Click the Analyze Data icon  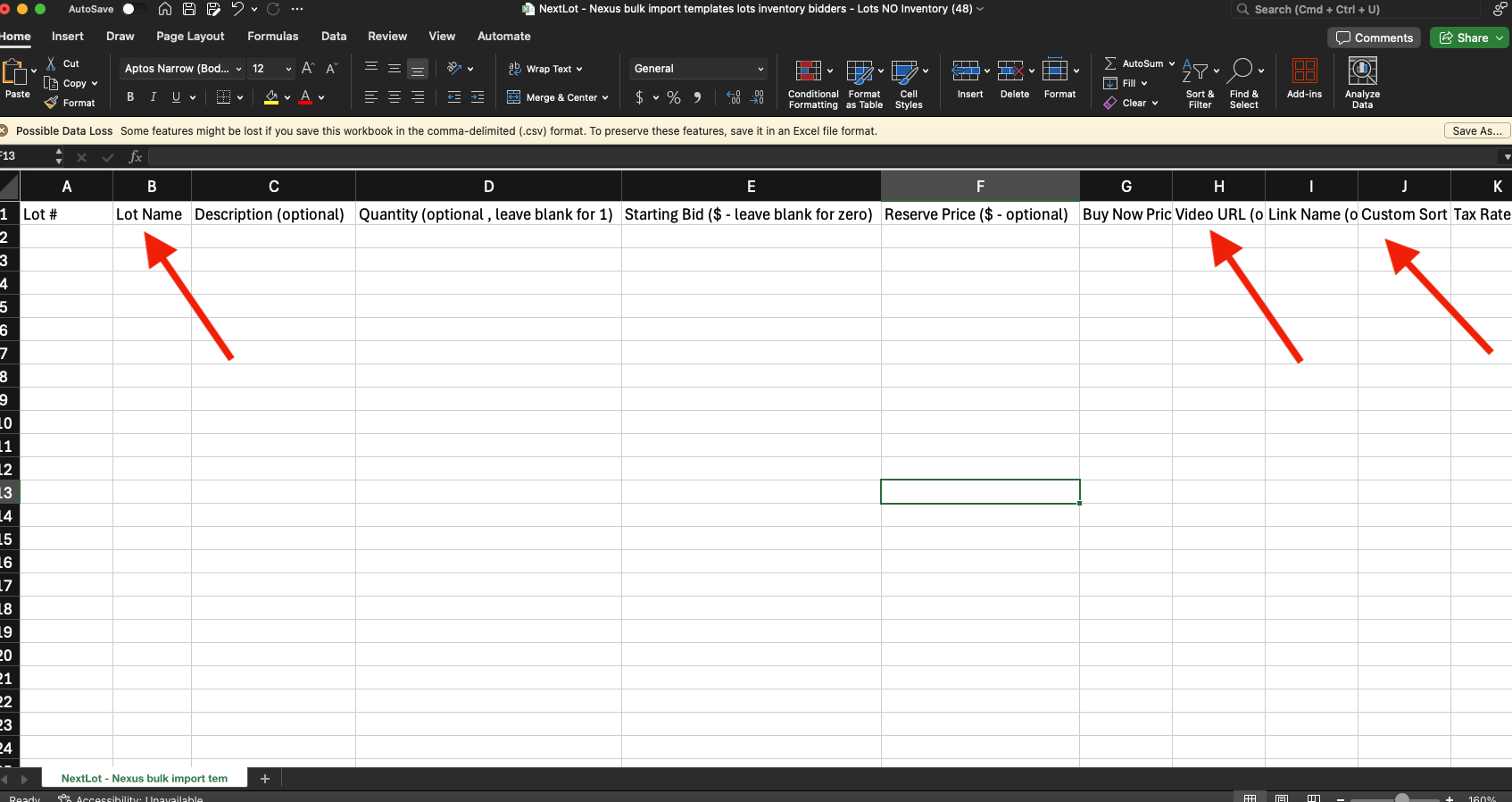point(1362,71)
